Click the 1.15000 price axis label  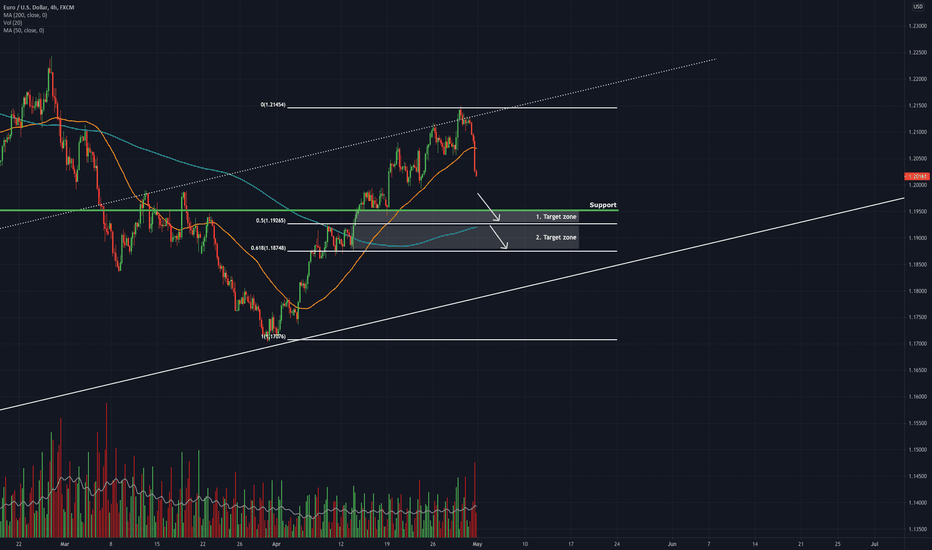pyautogui.click(x=917, y=450)
